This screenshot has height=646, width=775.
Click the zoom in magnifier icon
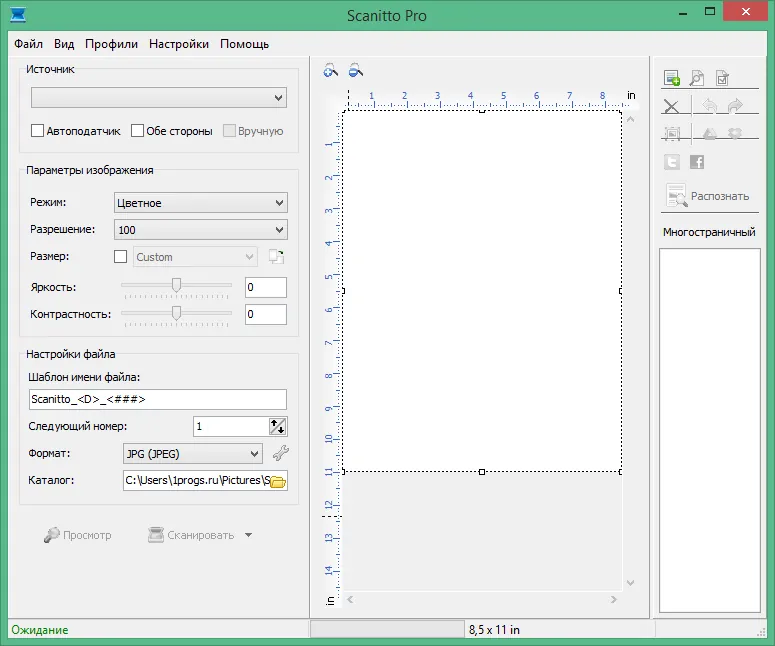[331, 71]
